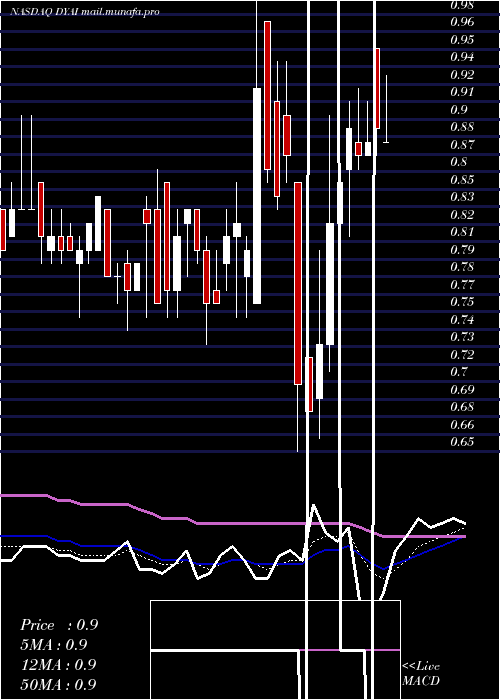Image resolution: width=500 pixels, height=700 pixels.
Task: Click the 0.92 price axis label
Action: click(462, 74)
